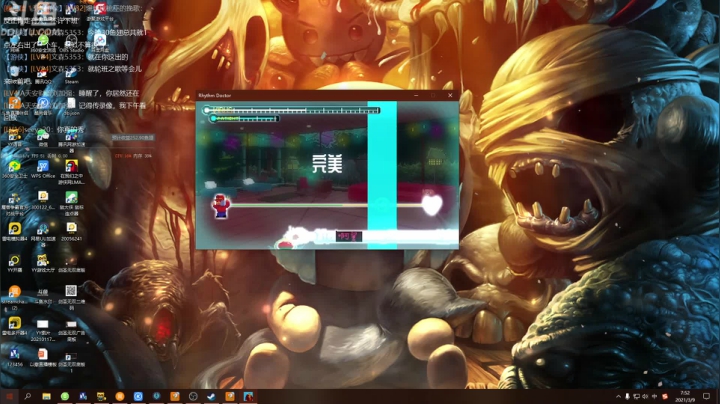The image size is (720, 404).
Task: Open taskbar Search magnifier
Action: click(x=28, y=396)
